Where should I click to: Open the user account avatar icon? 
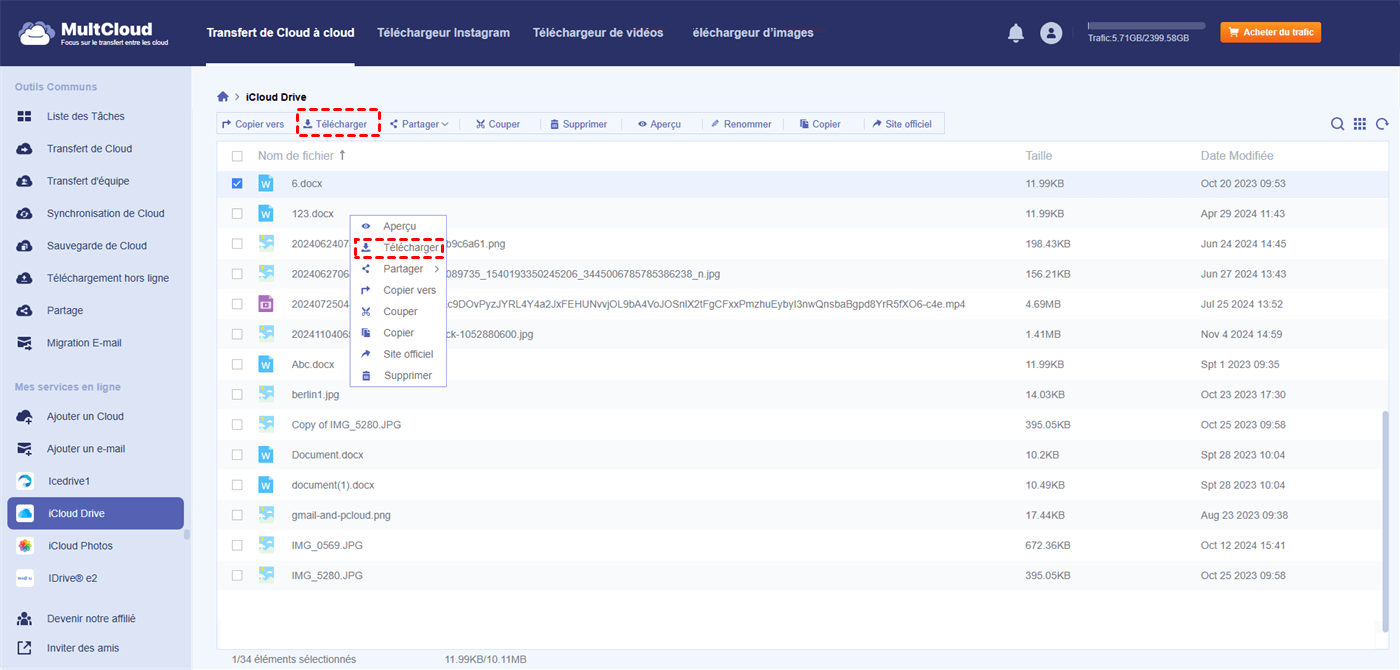(1051, 33)
